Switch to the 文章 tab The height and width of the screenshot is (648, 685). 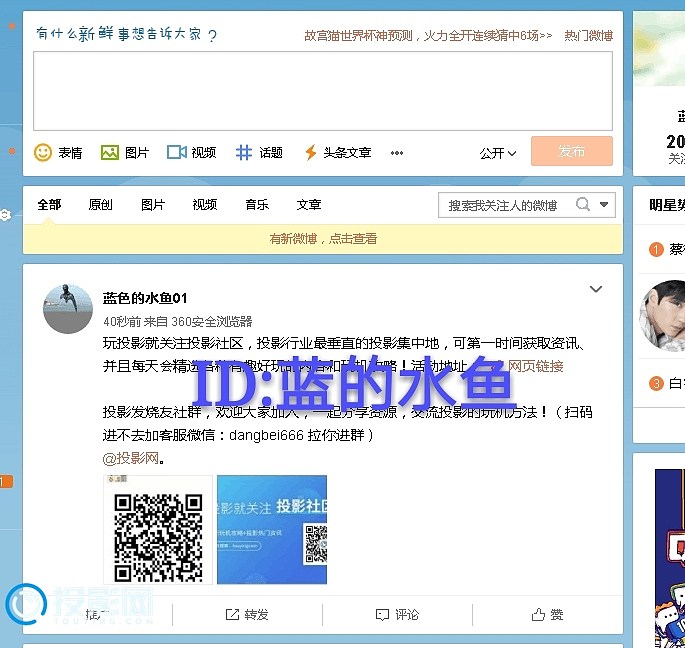click(x=309, y=204)
